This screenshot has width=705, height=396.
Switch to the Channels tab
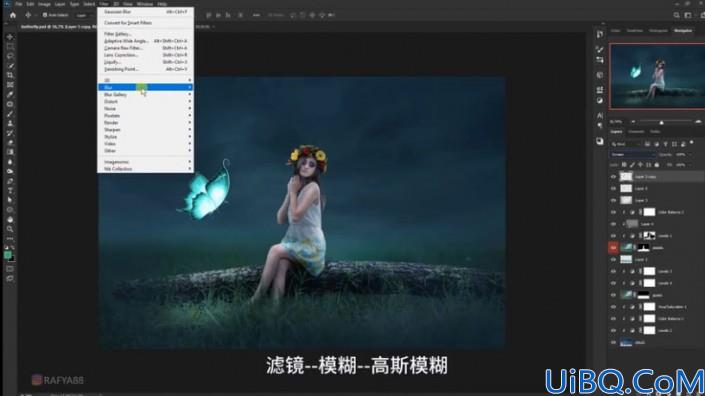(x=636, y=132)
